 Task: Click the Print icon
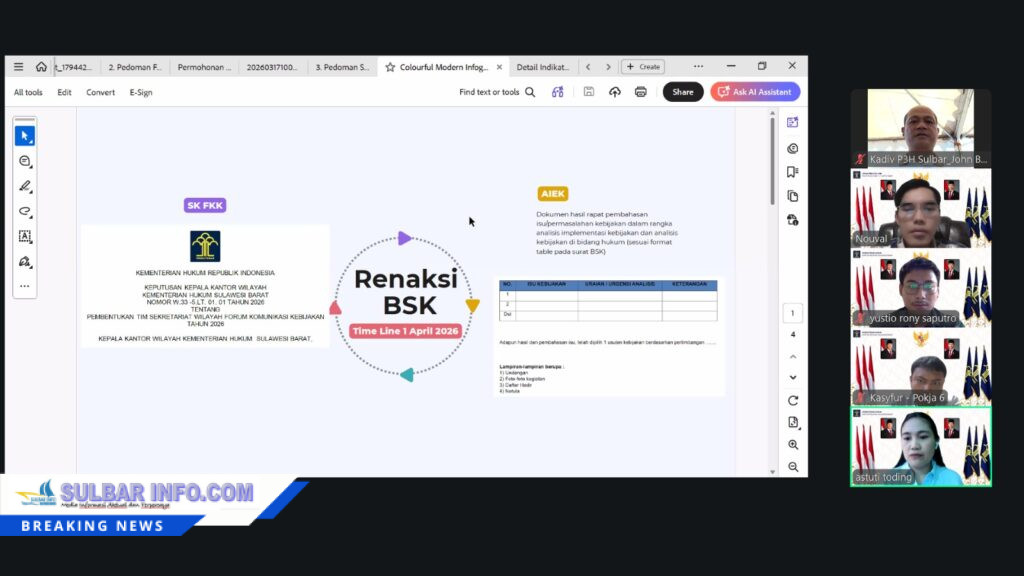tap(641, 92)
